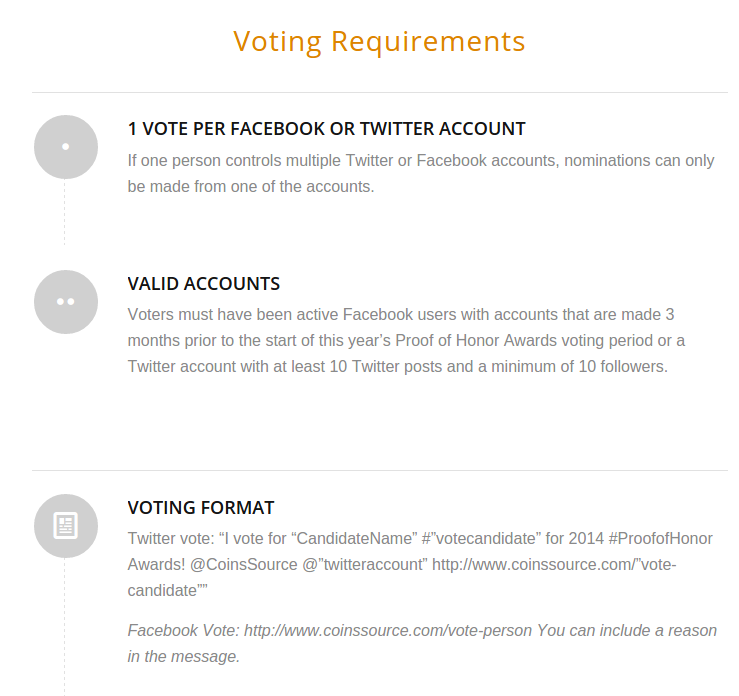Click the Twitter vote format paragraph
The image size is (739, 696).
(420, 564)
